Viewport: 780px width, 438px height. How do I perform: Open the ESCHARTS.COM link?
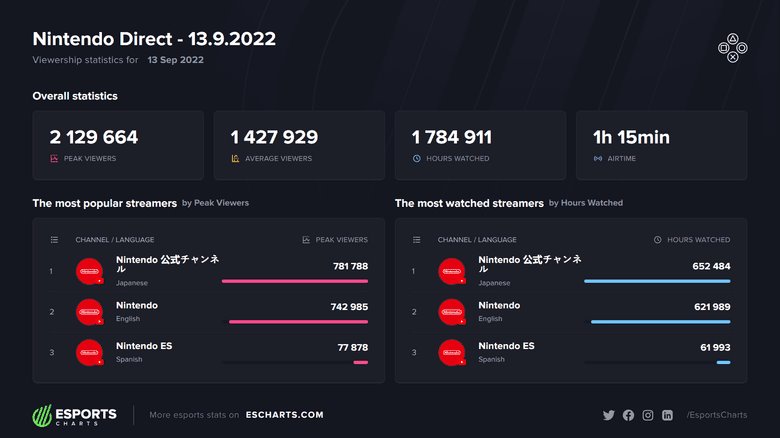pos(285,415)
